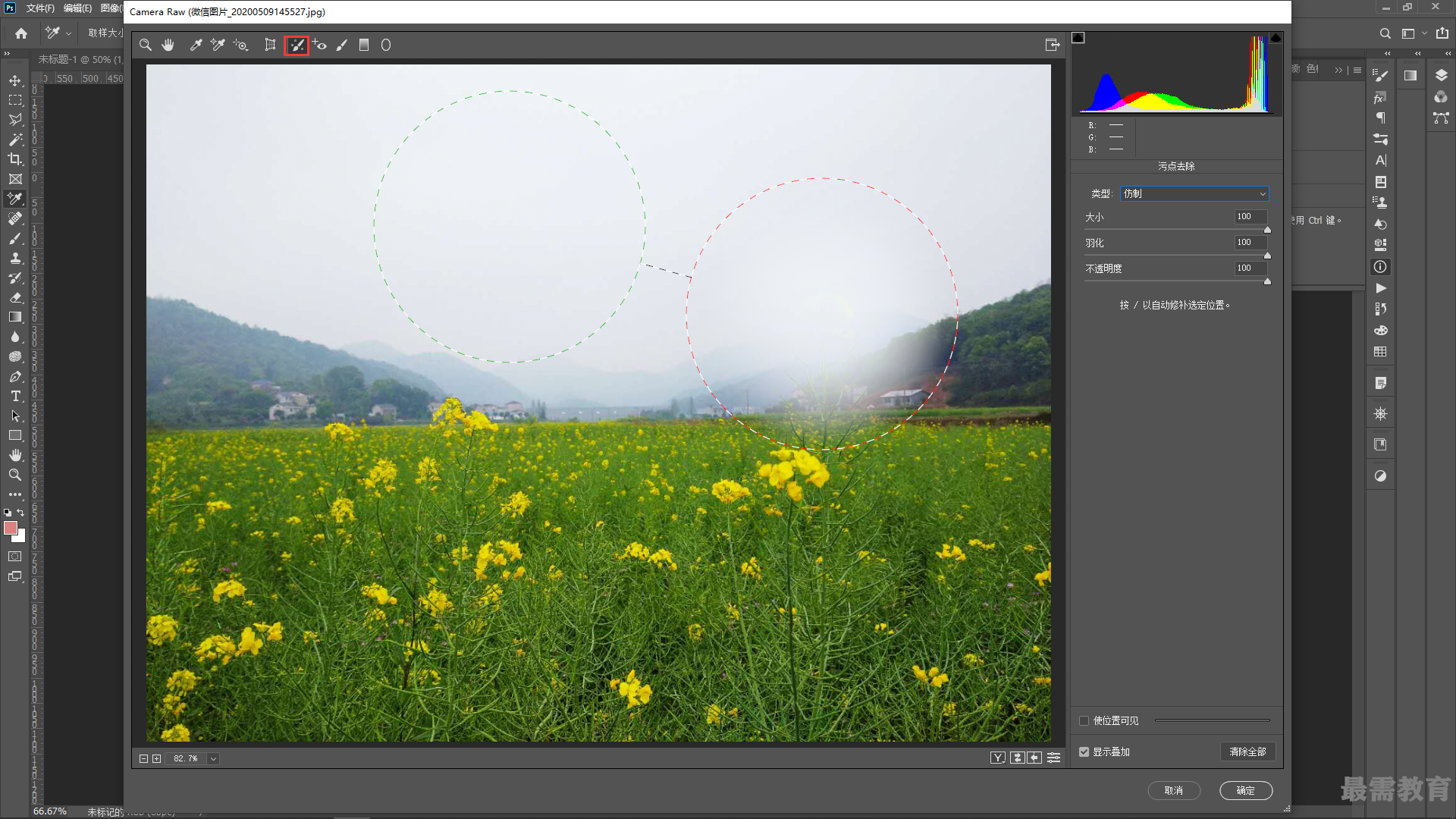Click the Photoshop share icon
Viewport: 1456px width, 819px height.
(1442, 33)
